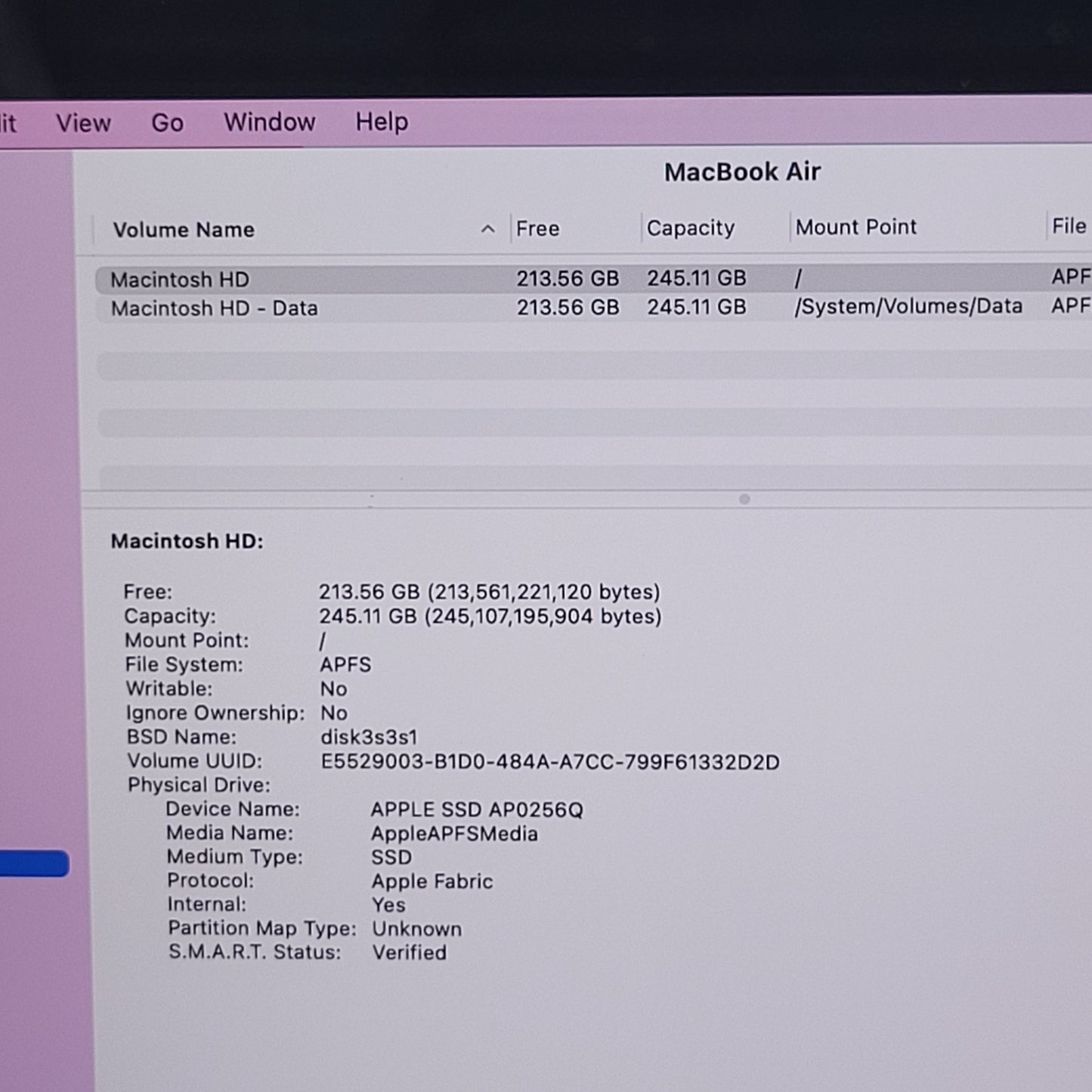Select the Macintosh HD - Data row
Viewport: 1092px width, 1092px height.
[593, 308]
